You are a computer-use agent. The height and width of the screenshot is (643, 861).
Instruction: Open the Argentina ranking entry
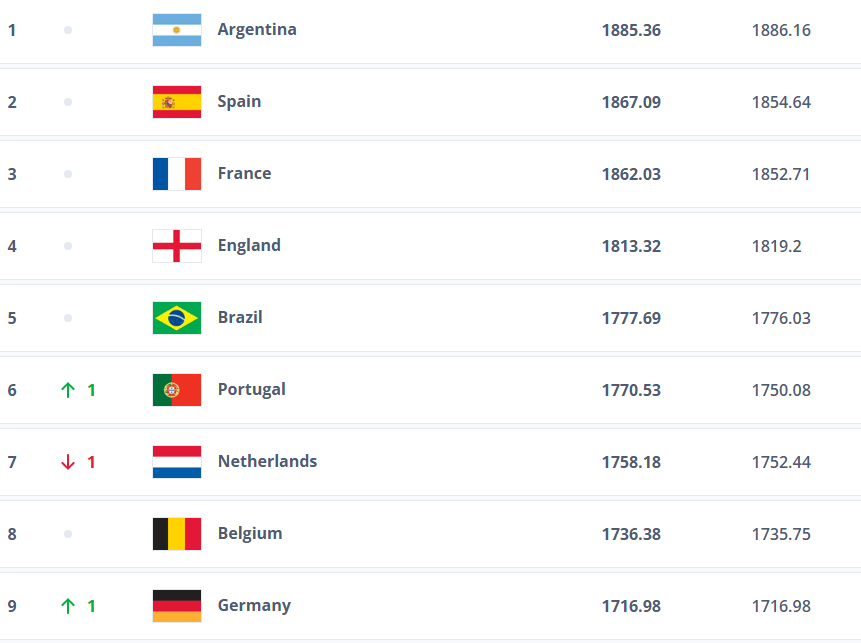coord(257,30)
